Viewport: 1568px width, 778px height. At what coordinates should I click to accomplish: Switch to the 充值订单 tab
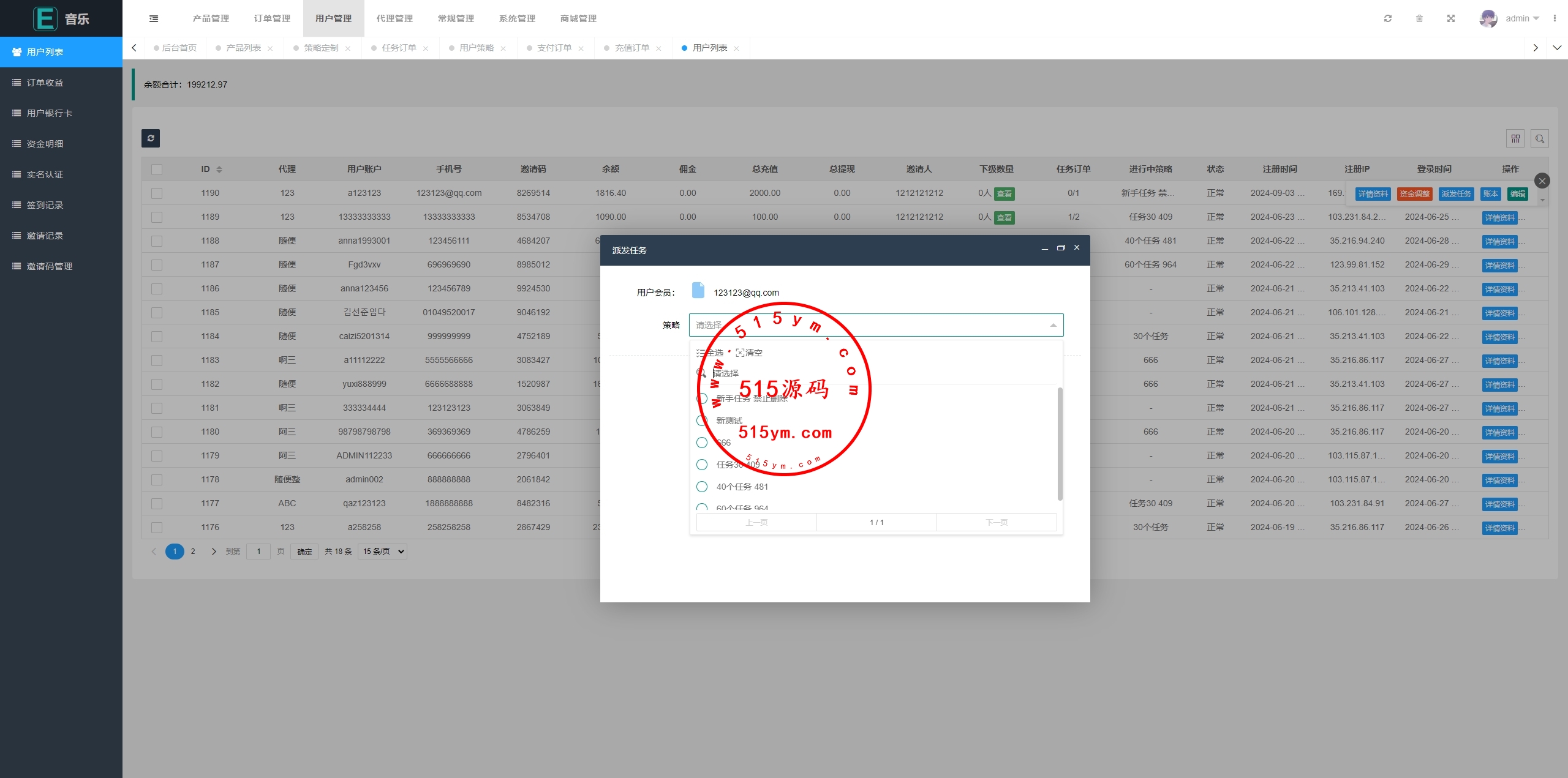point(631,48)
